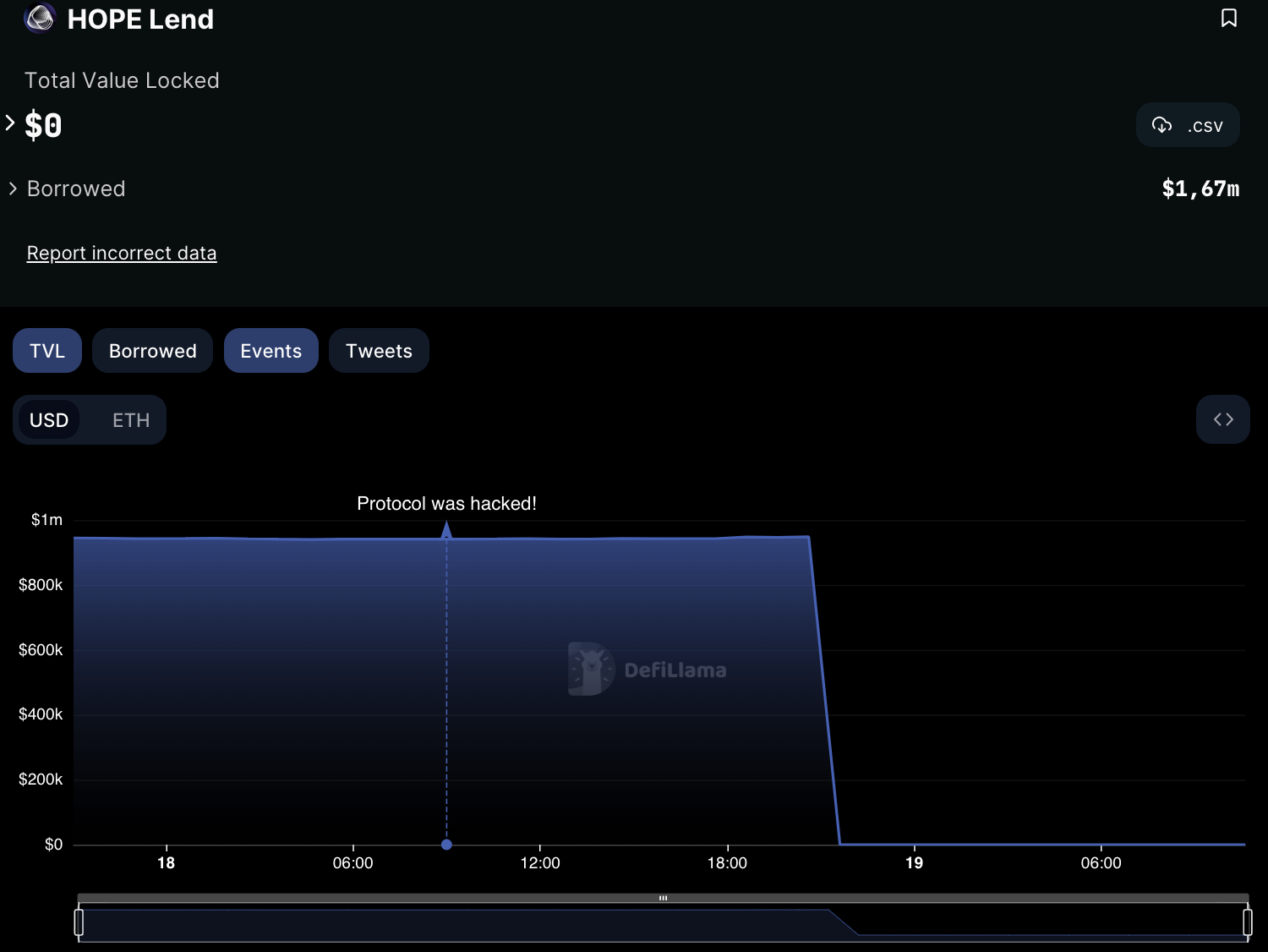Viewport: 1268px width, 952px height.
Task: Expand the Borrowed breakdown chevron
Action: 13,189
